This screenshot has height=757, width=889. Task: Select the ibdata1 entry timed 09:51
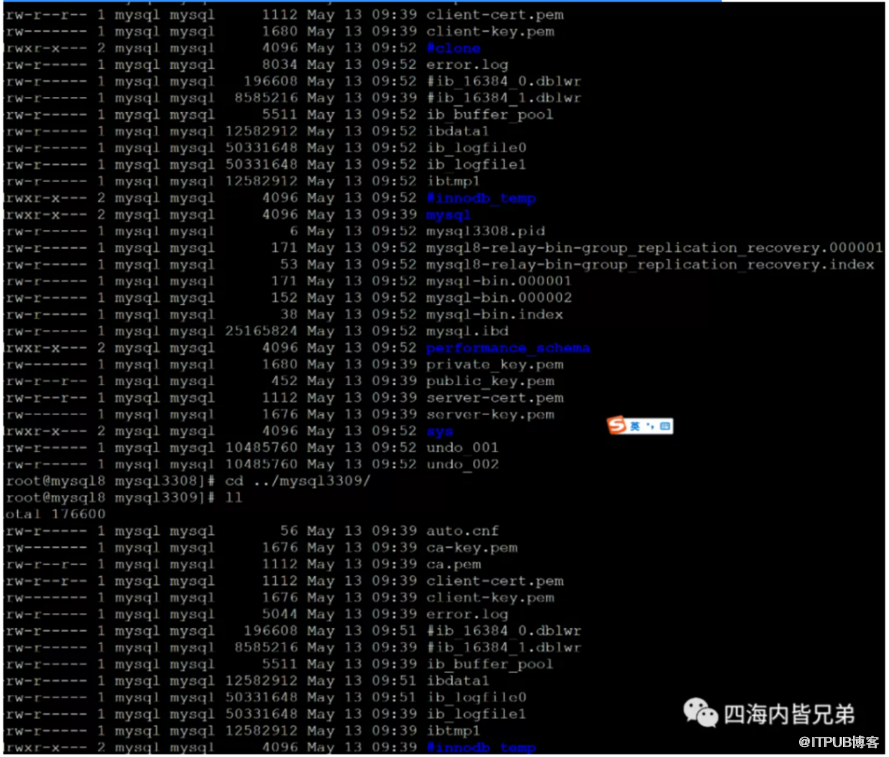pos(457,681)
